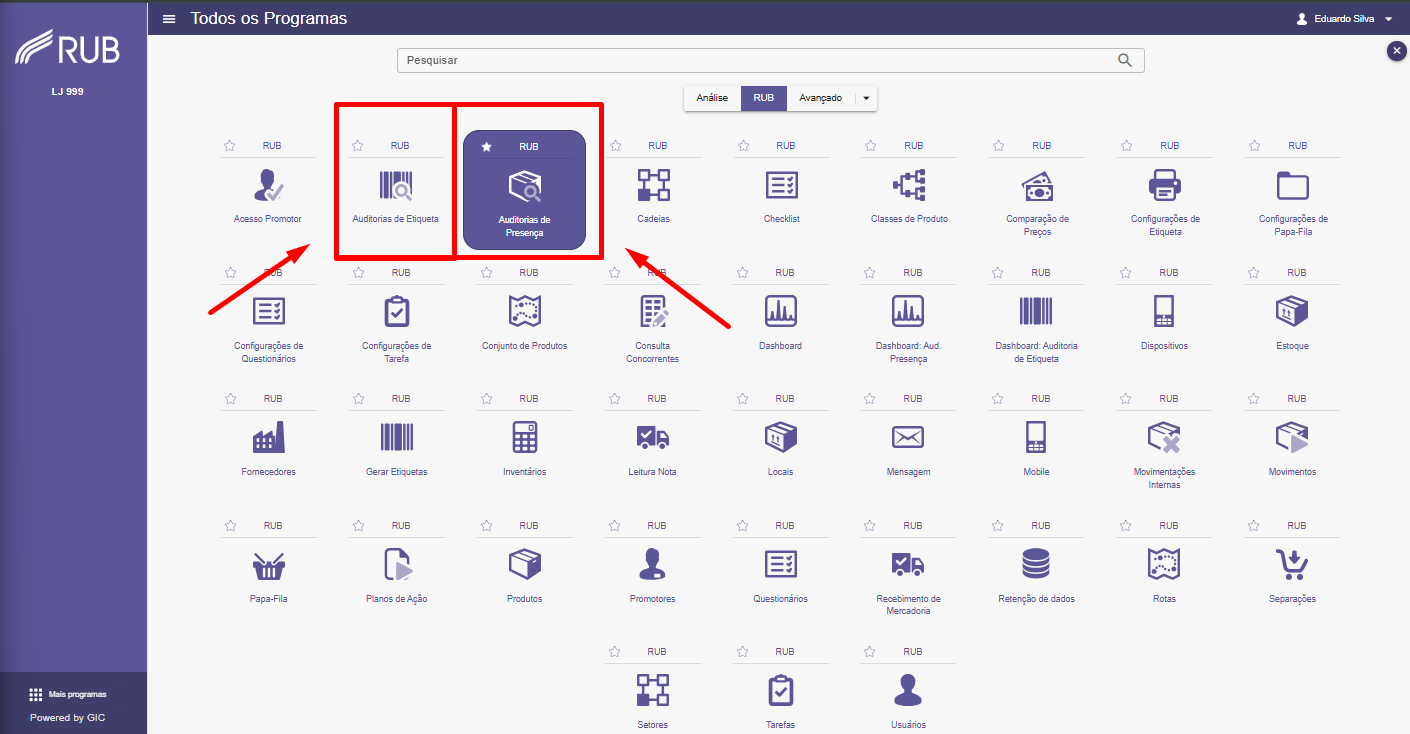The image size is (1410, 734).
Task: Open the Comparação de Preços icon
Action: click(1037, 186)
